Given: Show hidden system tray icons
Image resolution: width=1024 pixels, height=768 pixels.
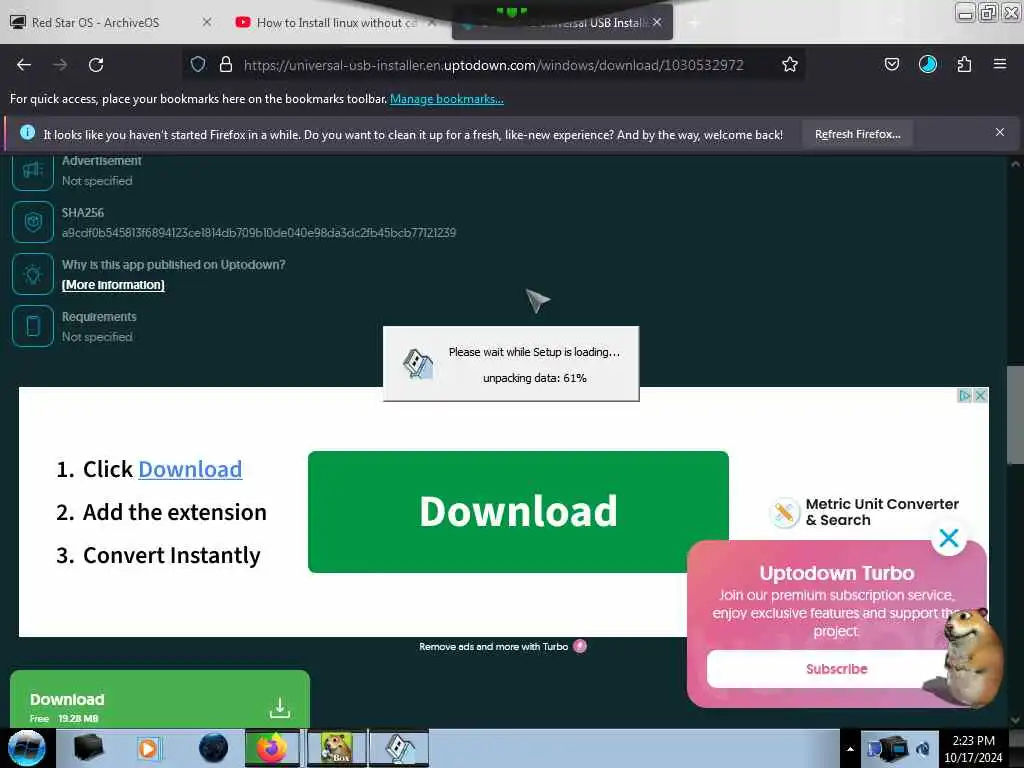Looking at the screenshot, I should click(850, 749).
